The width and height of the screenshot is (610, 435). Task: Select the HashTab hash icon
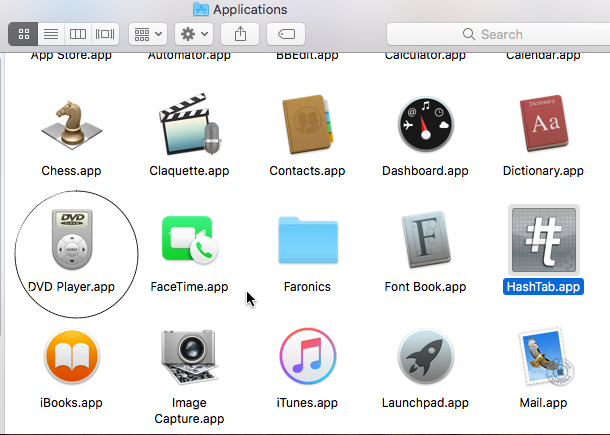click(x=544, y=240)
